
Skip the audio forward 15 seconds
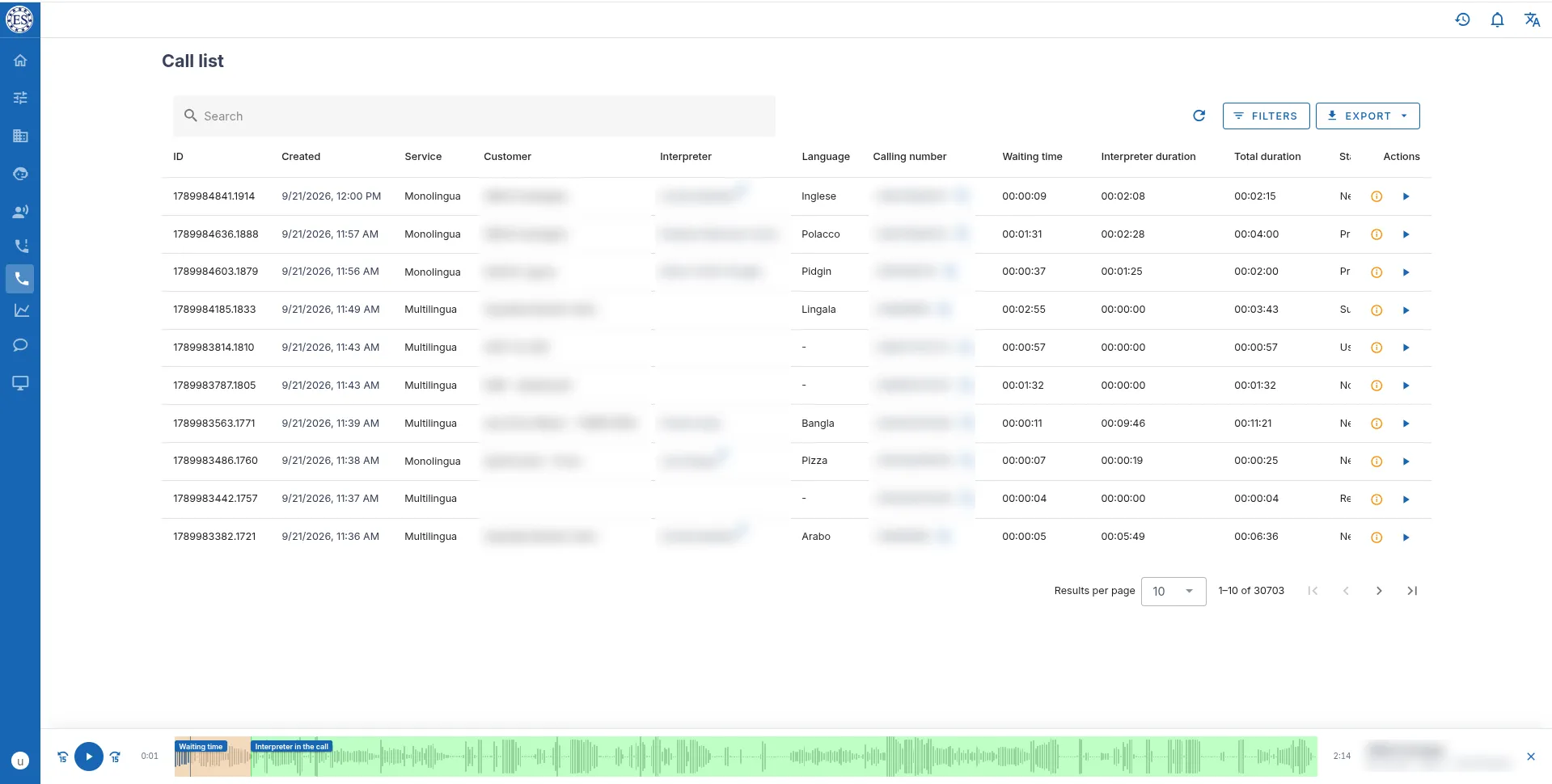pyautogui.click(x=115, y=757)
